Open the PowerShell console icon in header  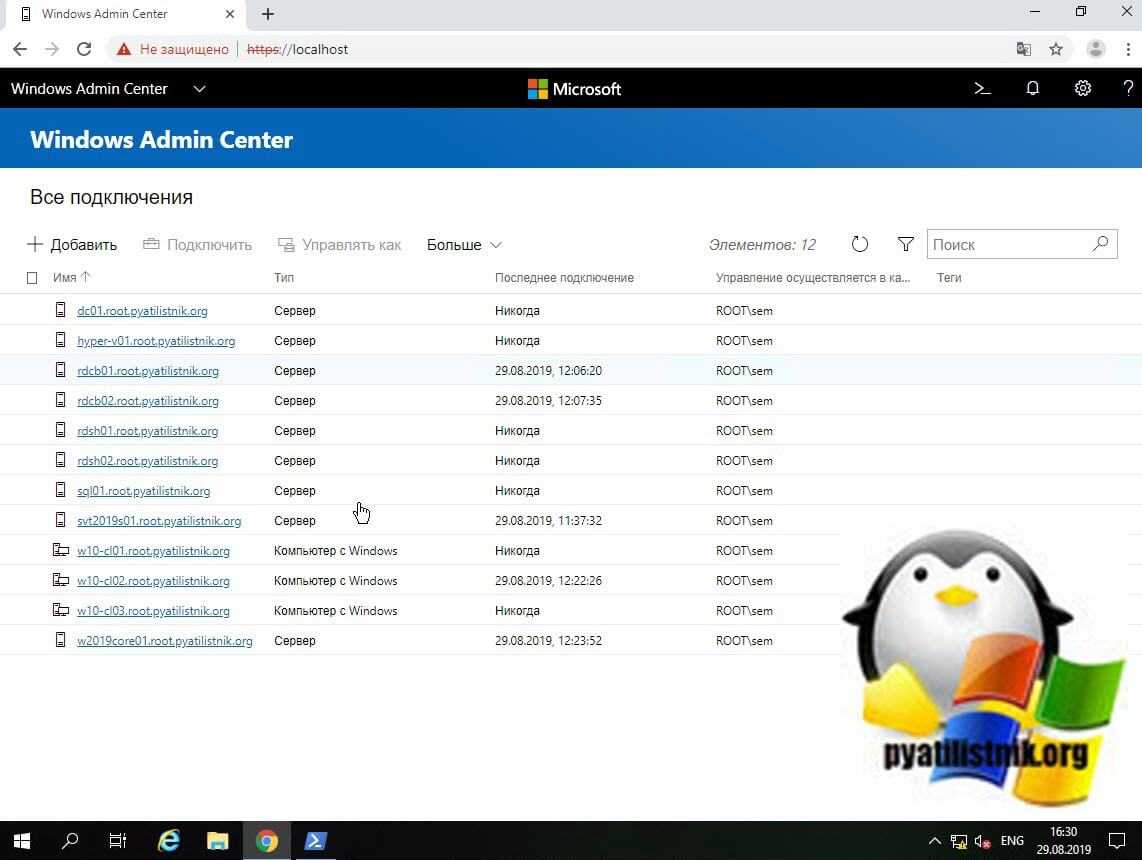pos(982,89)
